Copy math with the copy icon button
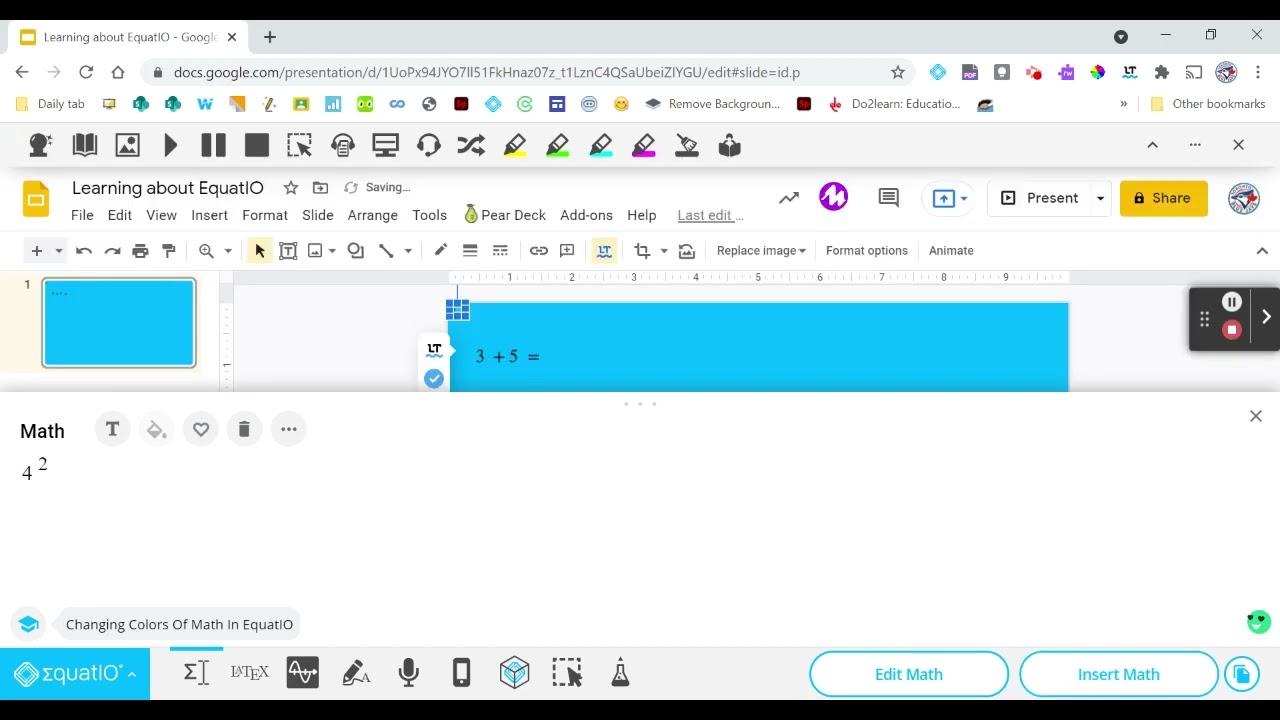Viewport: 1280px width, 720px height. click(1242, 674)
